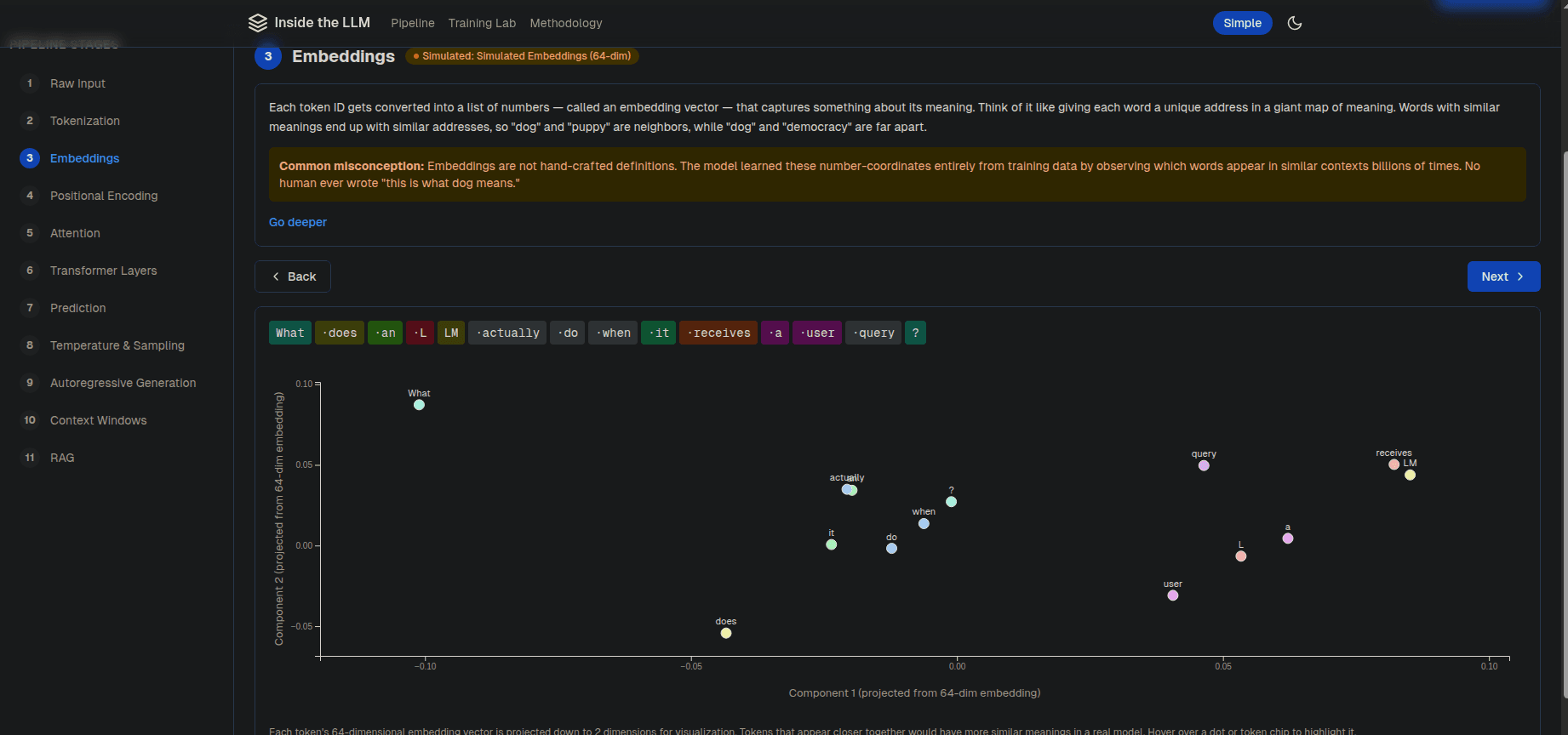
Task: Open the Pipeline nav item
Action: pyautogui.click(x=413, y=23)
